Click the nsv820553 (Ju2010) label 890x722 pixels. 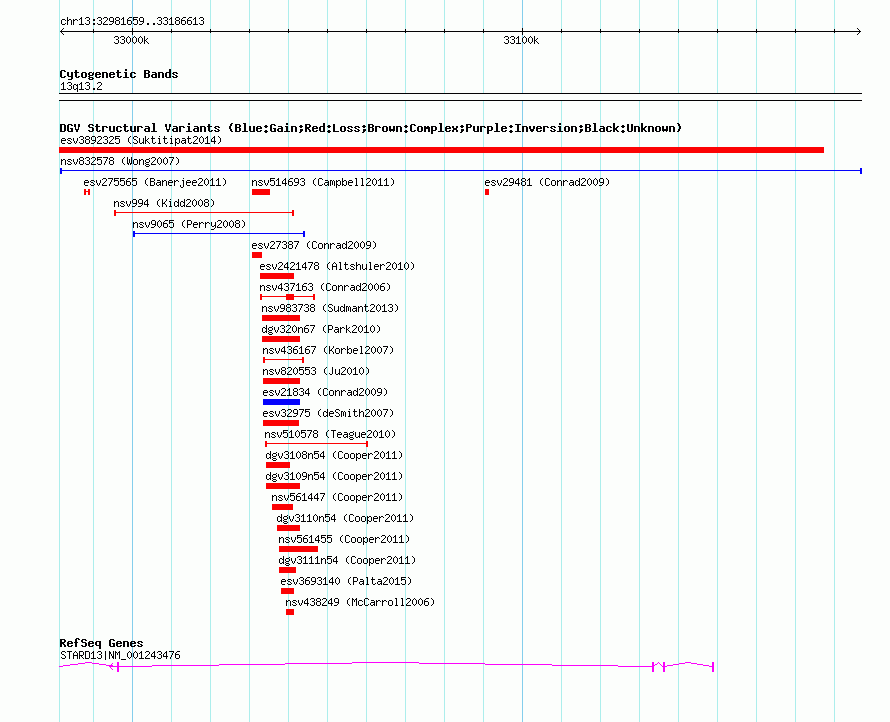[316, 371]
